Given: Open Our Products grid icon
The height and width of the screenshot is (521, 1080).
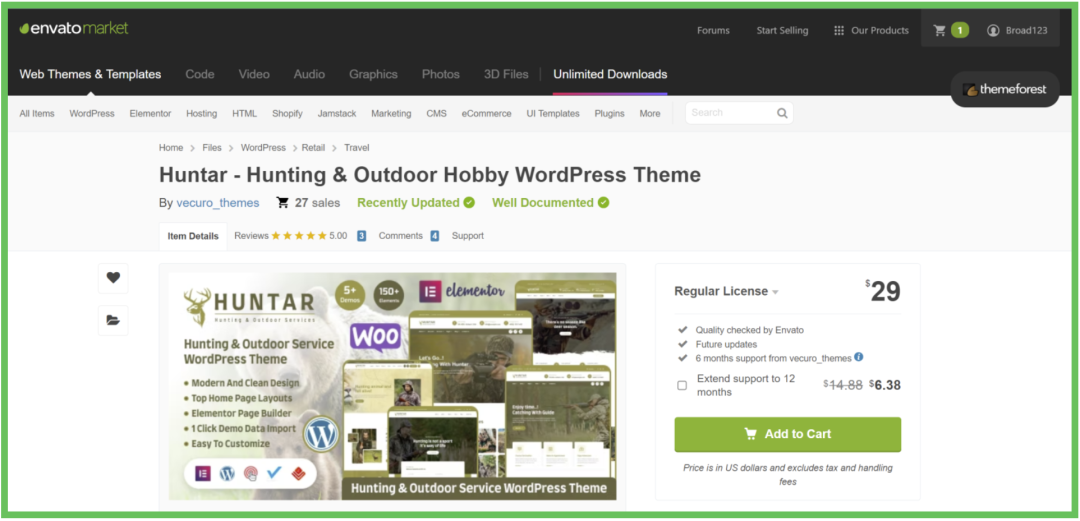Looking at the screenshot, I should pyautogui.click(x=838, y=30).
